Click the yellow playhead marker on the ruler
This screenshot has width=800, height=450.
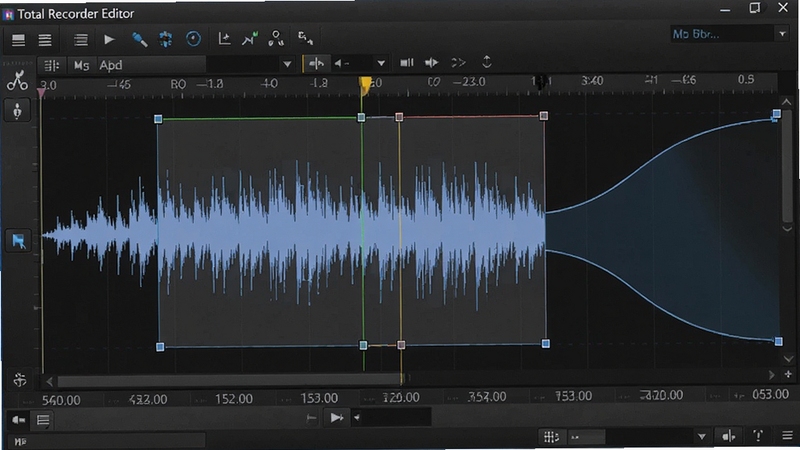click(365, 85)
